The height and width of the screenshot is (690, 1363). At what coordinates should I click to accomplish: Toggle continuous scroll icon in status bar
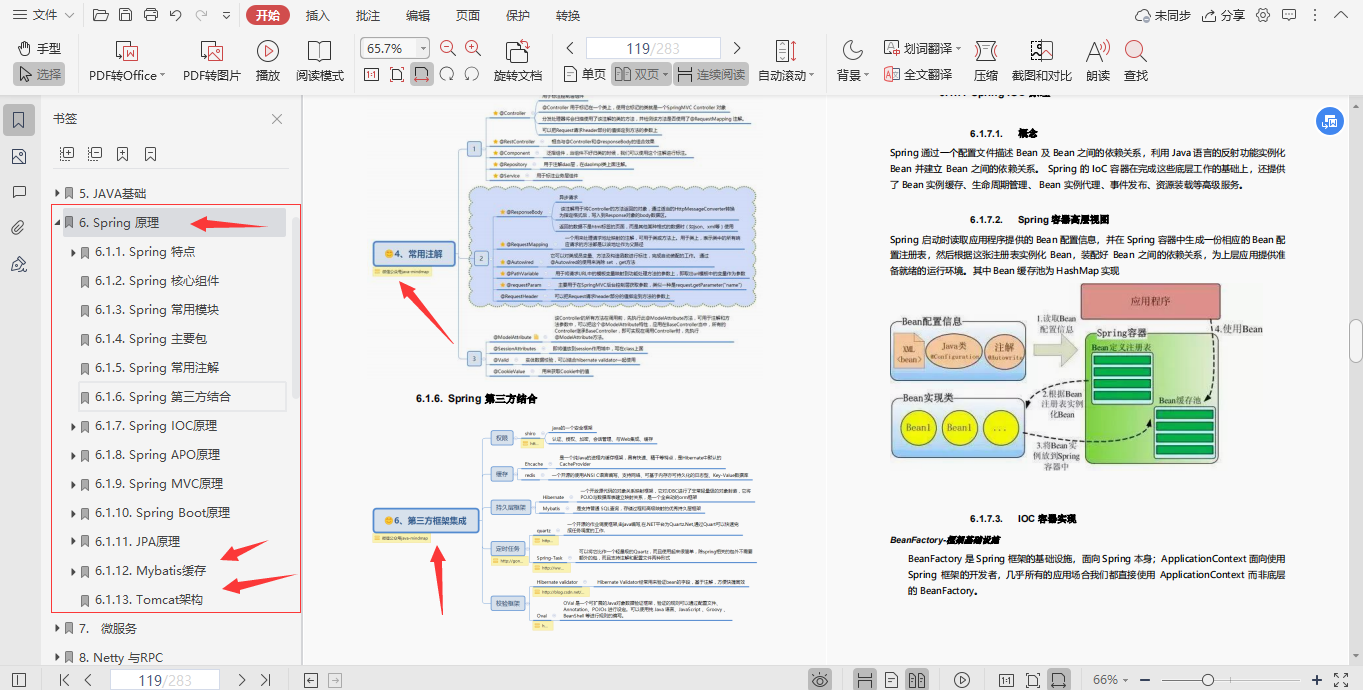865,680
